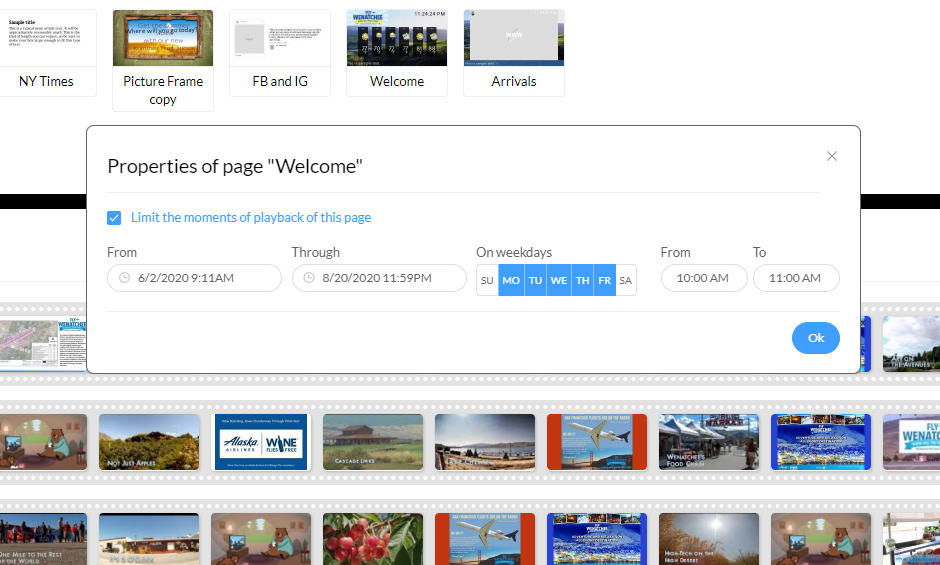Viewport: 940px width, 565px height.
Task: Select the Welcome page thumbnail
Action: pos(397,53)
